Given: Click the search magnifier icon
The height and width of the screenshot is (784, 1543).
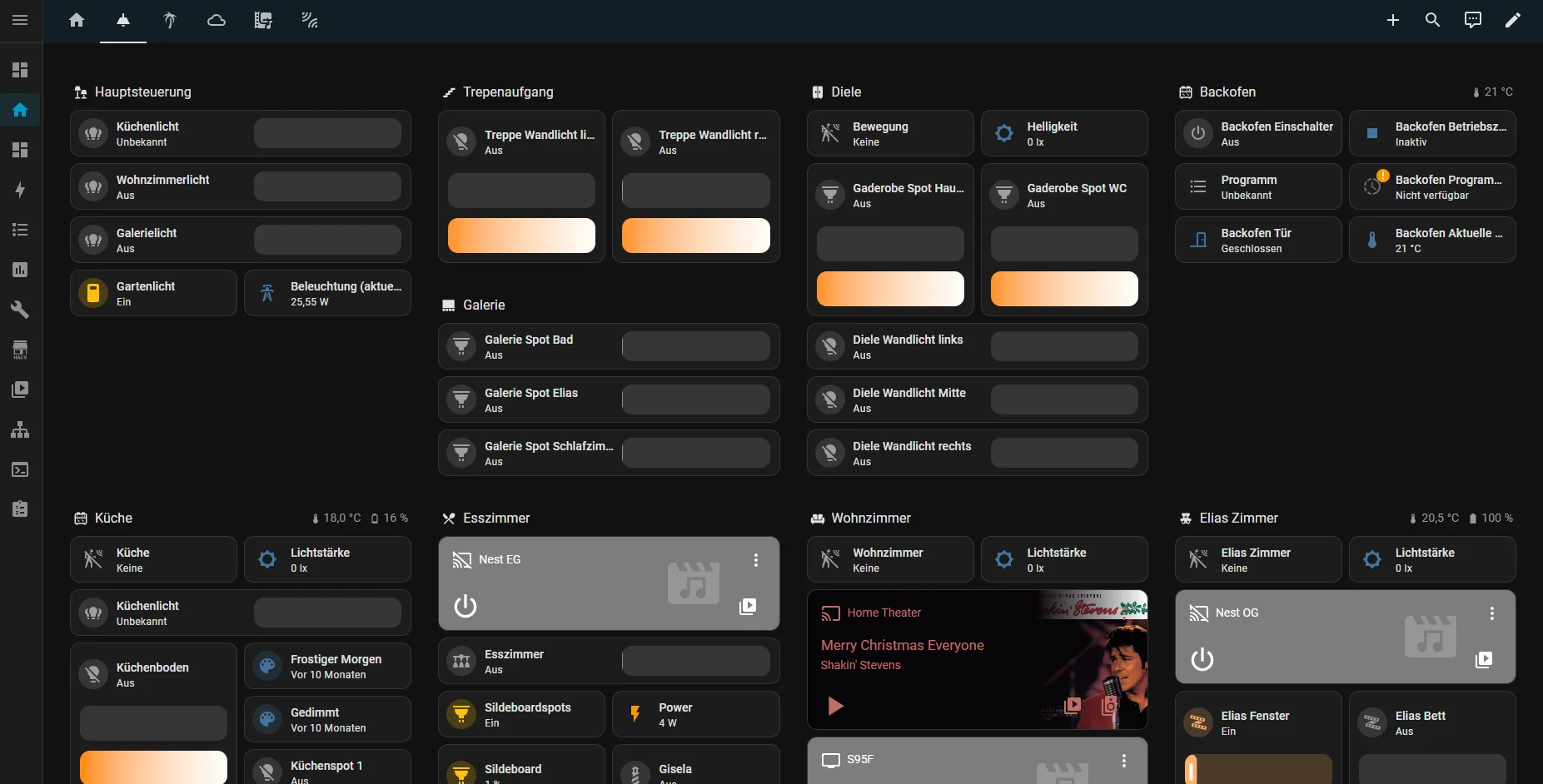Looking at the screenshot, I should (1432, 20).
